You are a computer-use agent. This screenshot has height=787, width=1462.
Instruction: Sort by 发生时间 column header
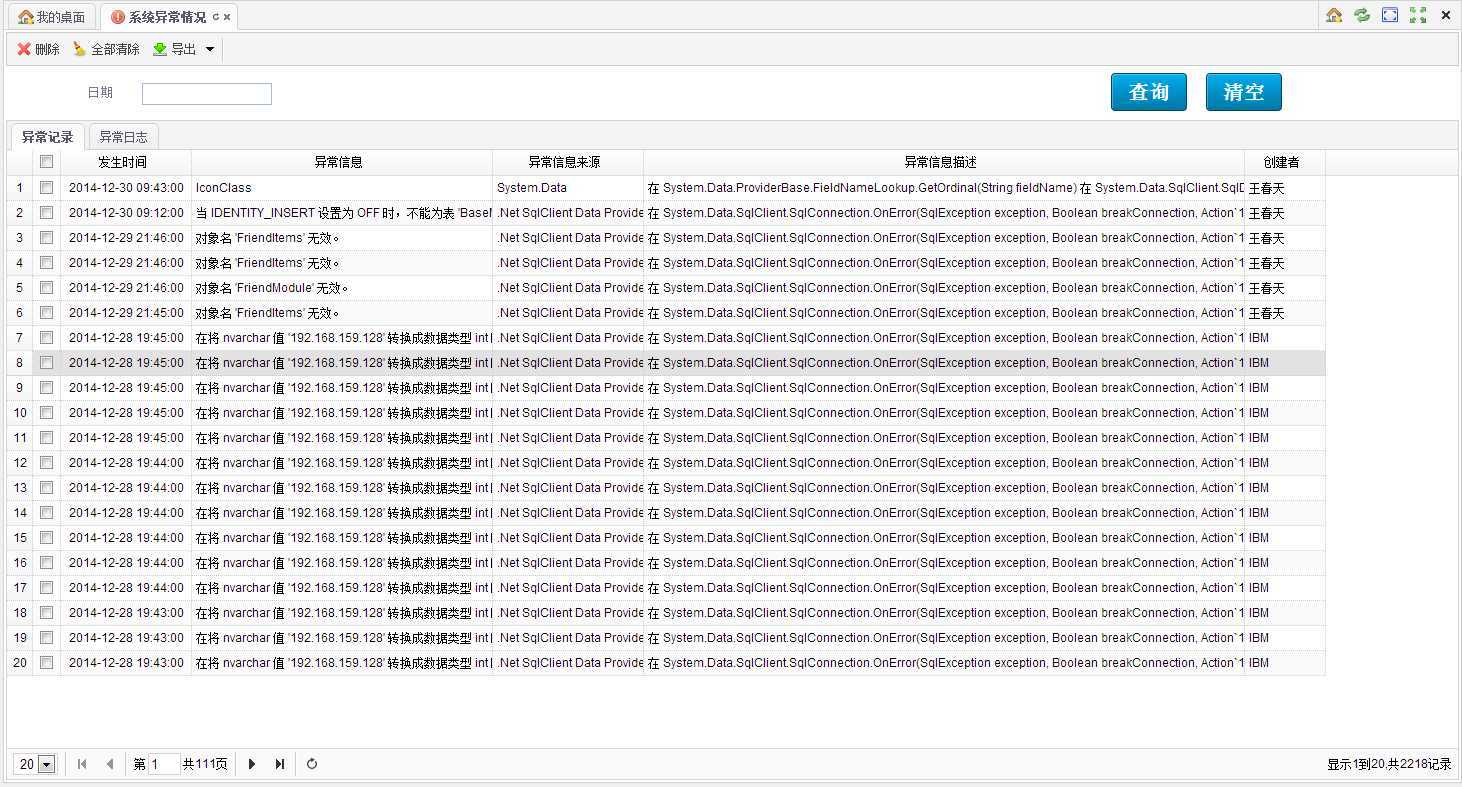(126, 162)
